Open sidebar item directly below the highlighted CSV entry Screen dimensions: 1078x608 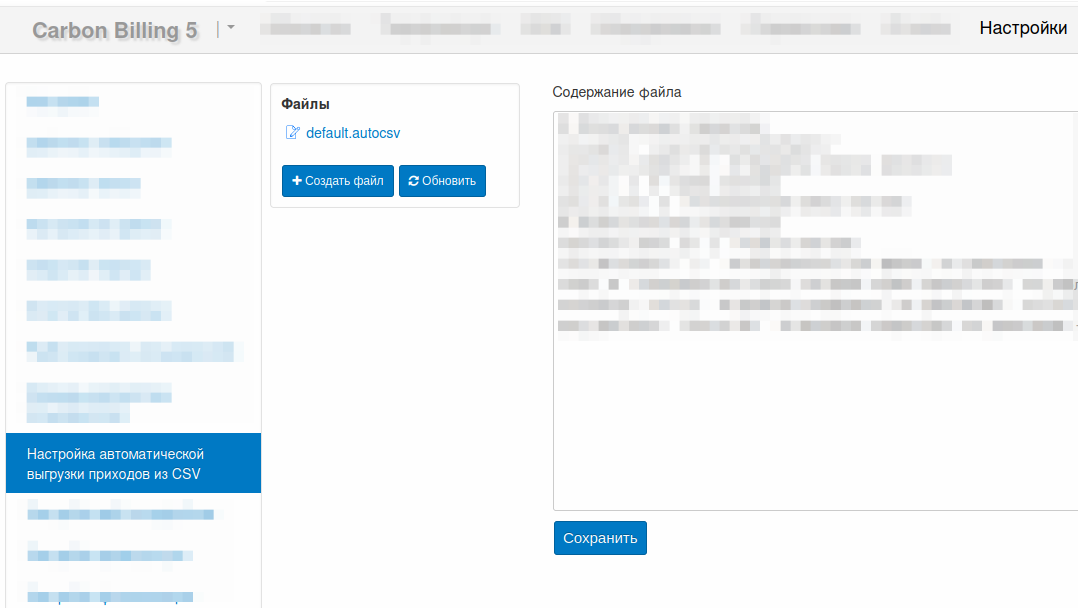[120, 515]
